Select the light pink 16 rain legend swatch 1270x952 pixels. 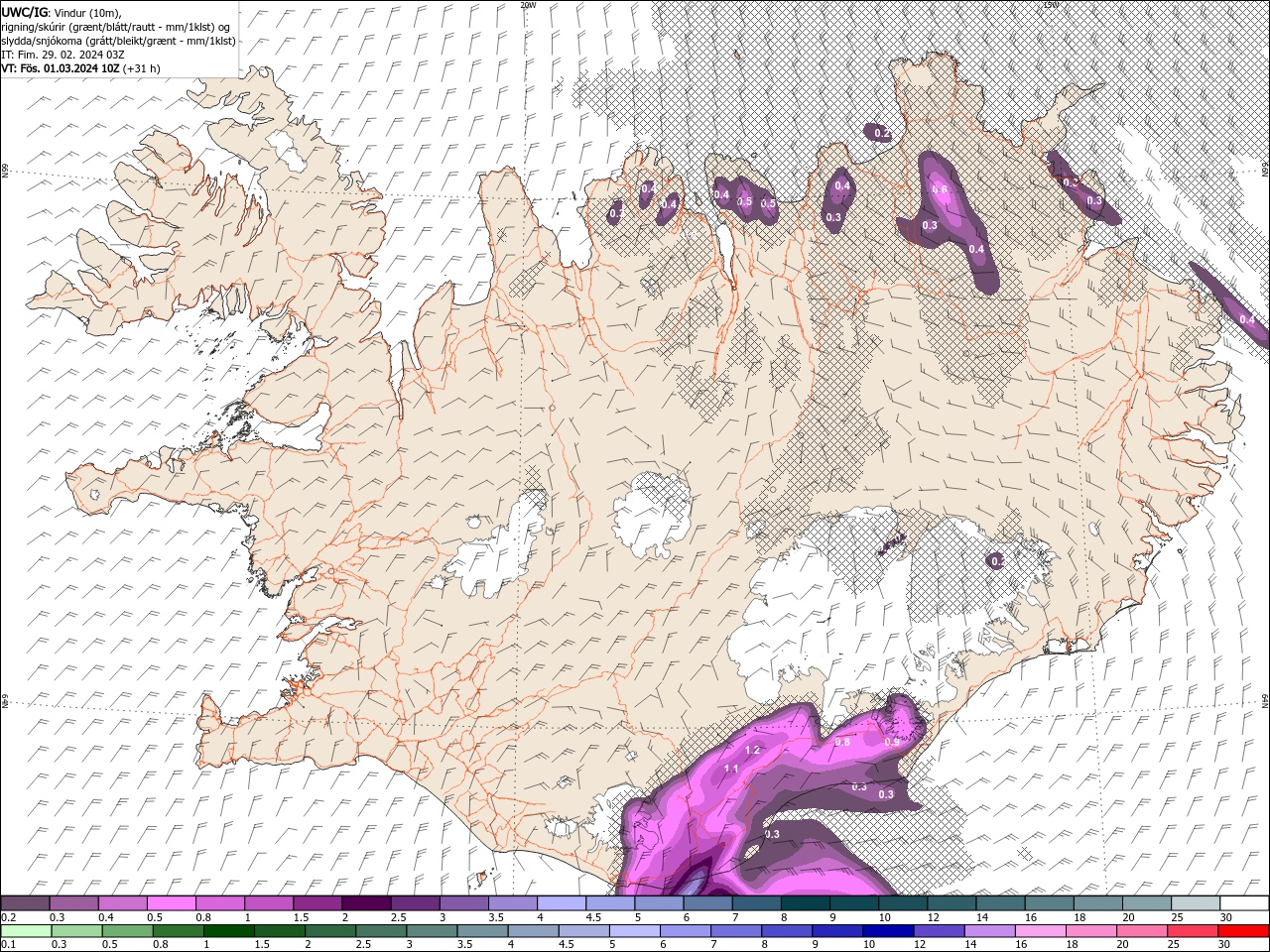click(1040, 931)
